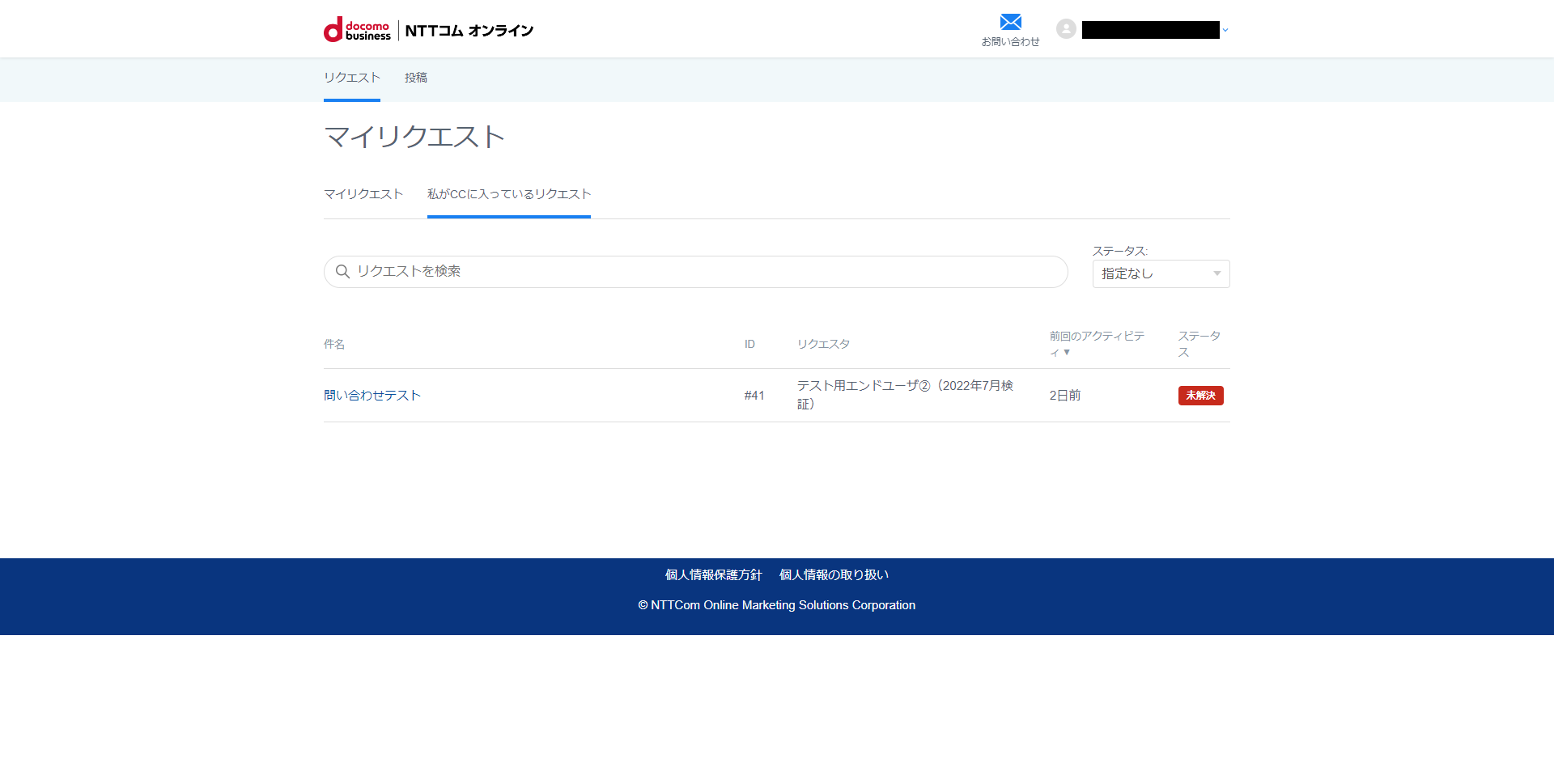Switch to the 投稿 tab
The width and height of the screenshot is (1554, 784).
pos(416,78)
